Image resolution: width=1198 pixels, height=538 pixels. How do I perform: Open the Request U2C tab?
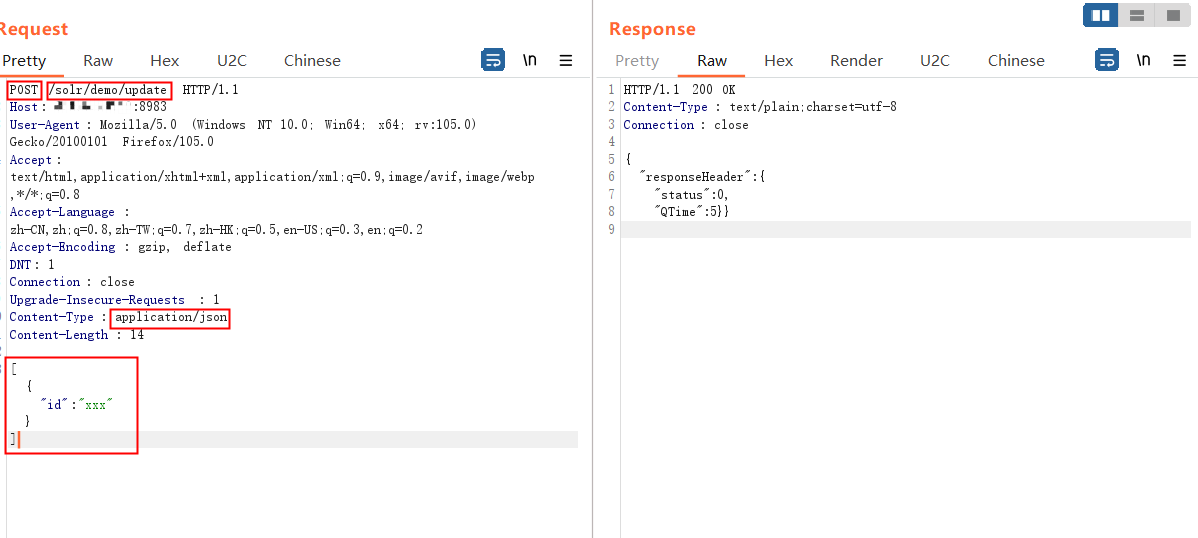point(232,60)
